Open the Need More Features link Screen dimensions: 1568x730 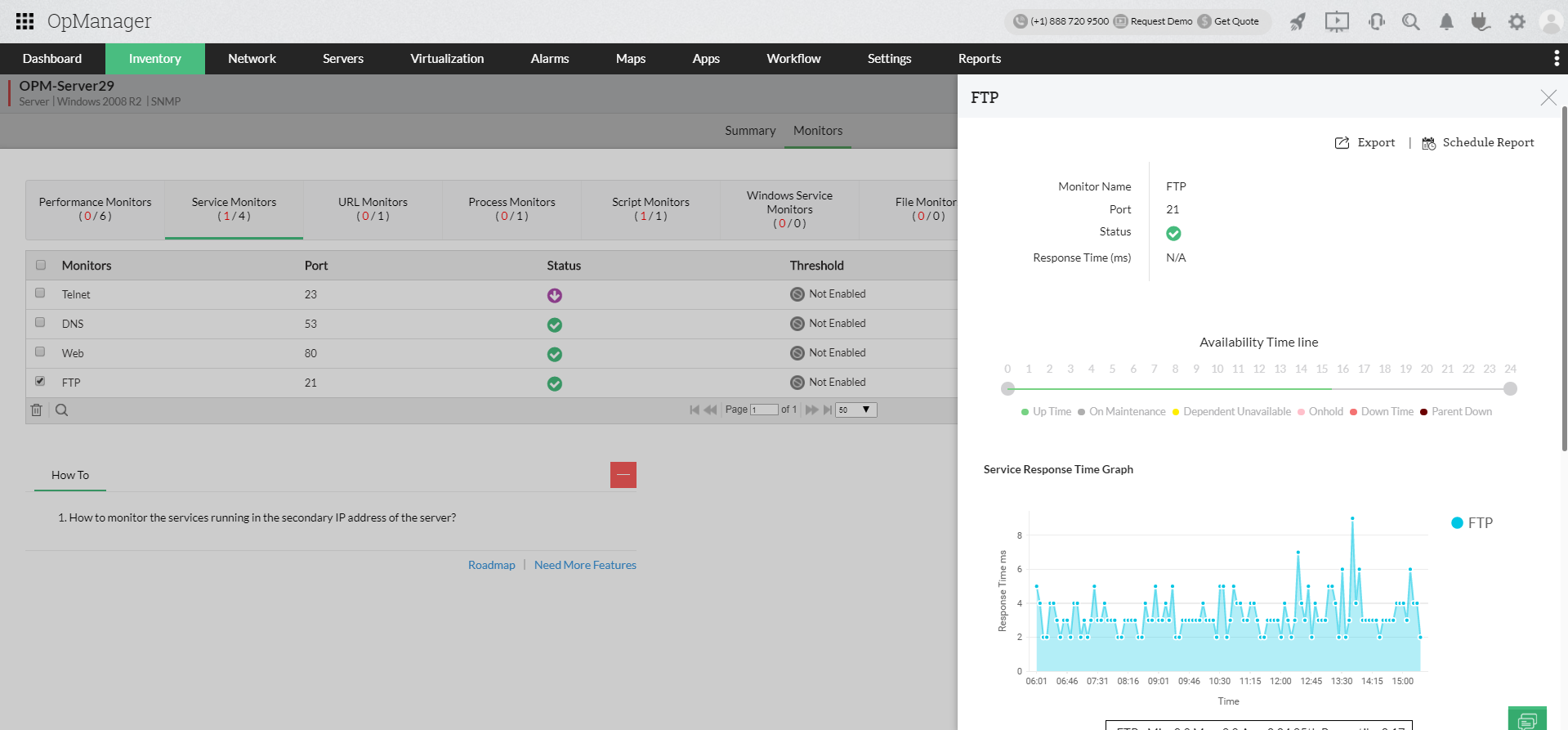pos(585,565)
